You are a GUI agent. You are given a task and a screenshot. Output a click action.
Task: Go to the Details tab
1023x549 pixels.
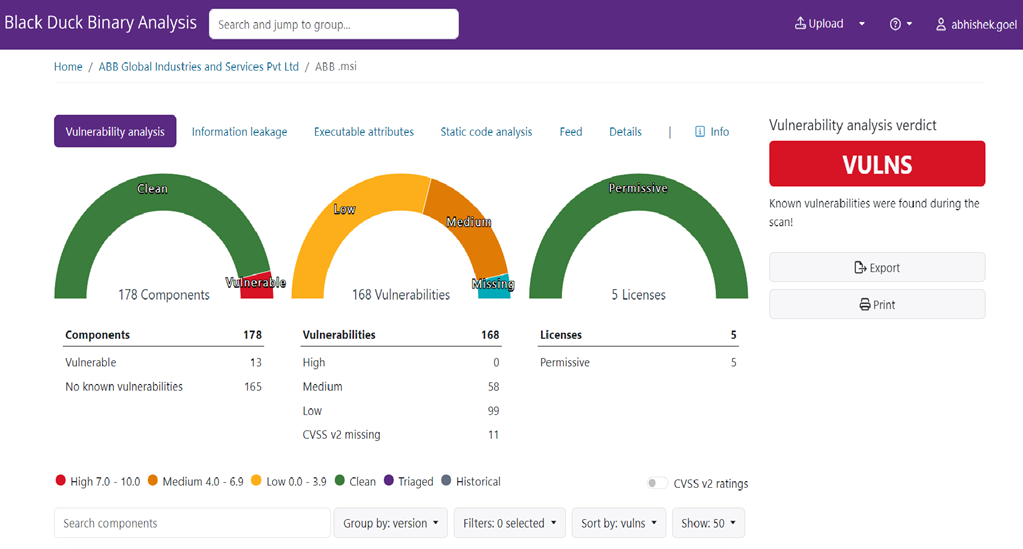[x=625, y=132]
